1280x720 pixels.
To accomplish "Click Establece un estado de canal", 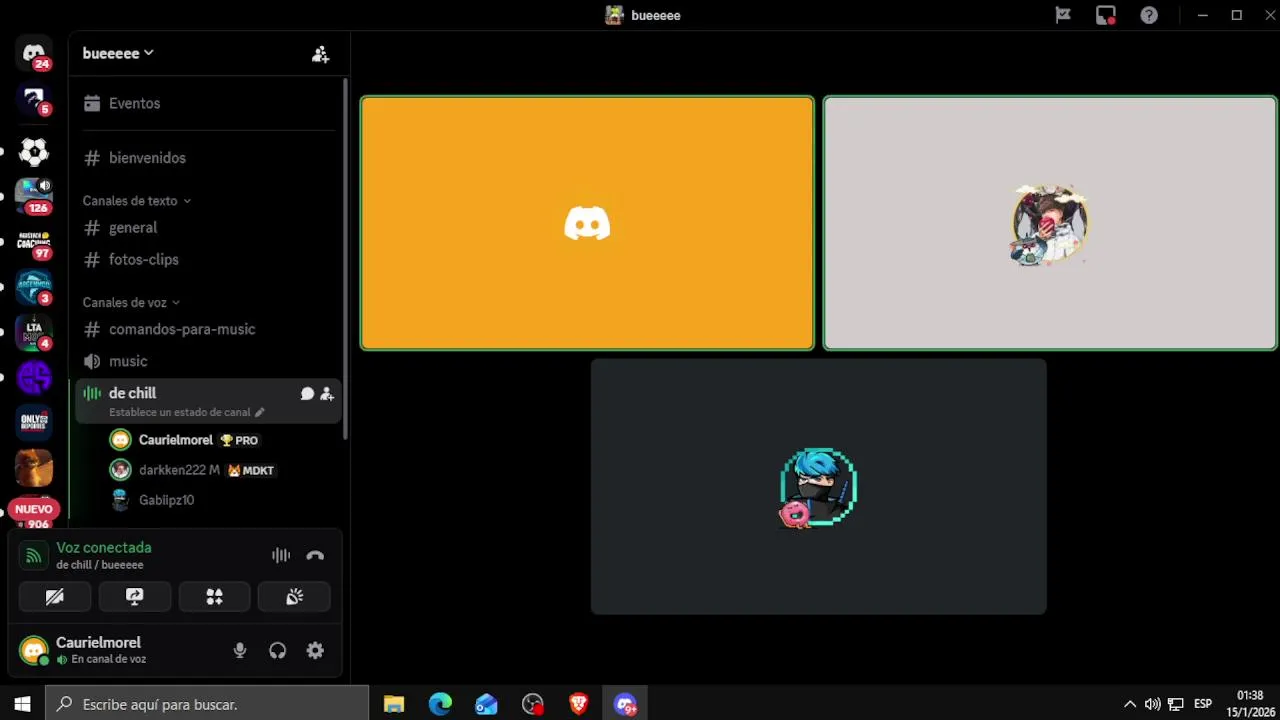I will click(186, 412).
